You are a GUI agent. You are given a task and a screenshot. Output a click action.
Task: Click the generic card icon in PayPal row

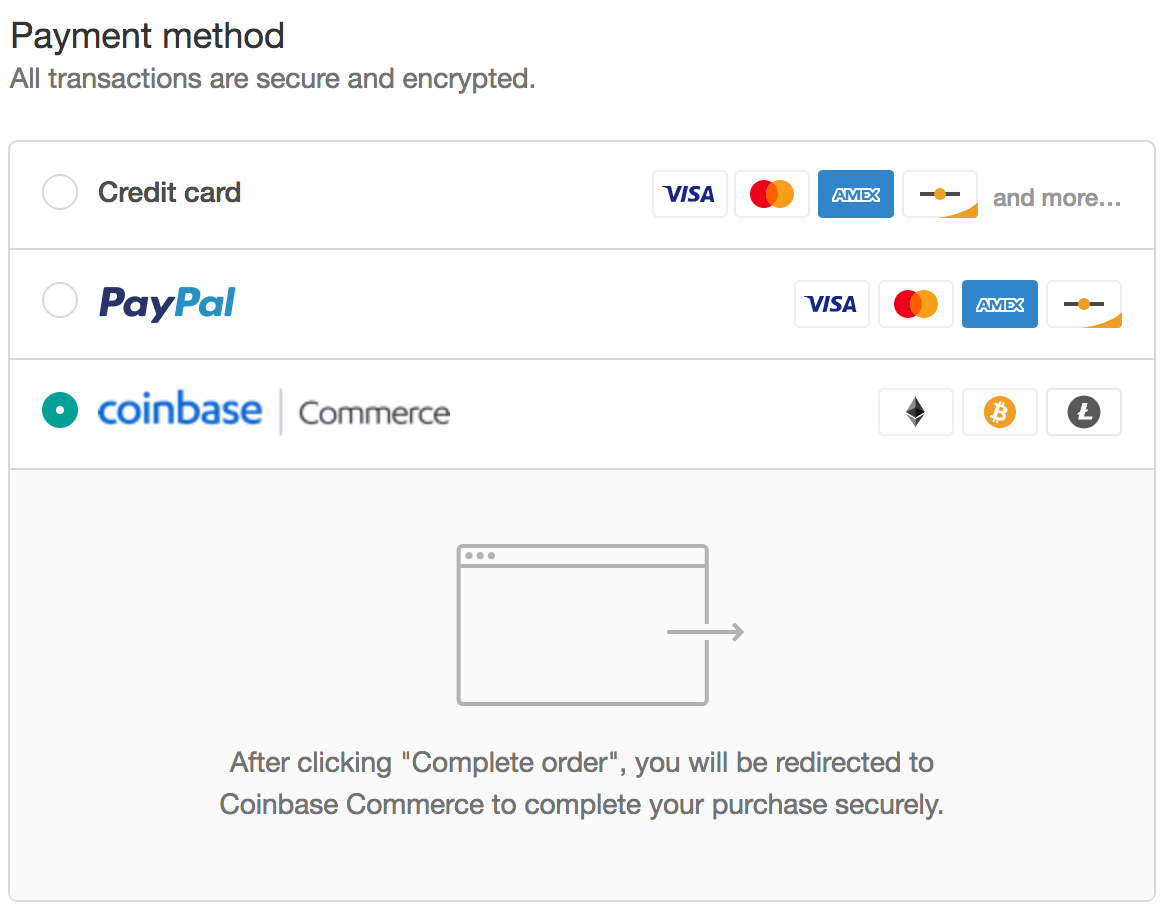[x=1084, y=304]
